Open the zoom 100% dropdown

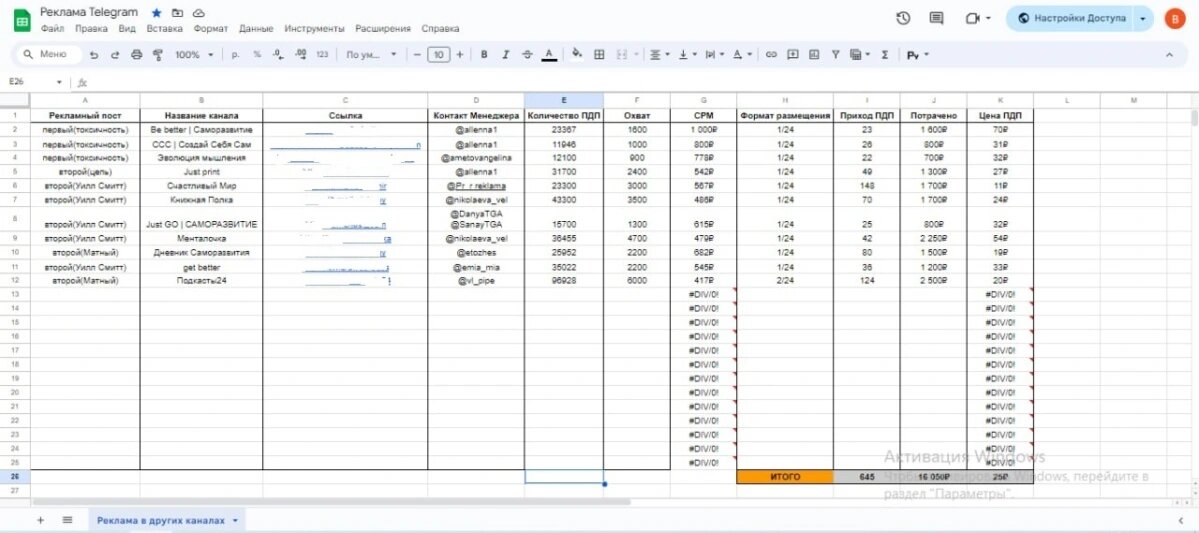point(194,54)
